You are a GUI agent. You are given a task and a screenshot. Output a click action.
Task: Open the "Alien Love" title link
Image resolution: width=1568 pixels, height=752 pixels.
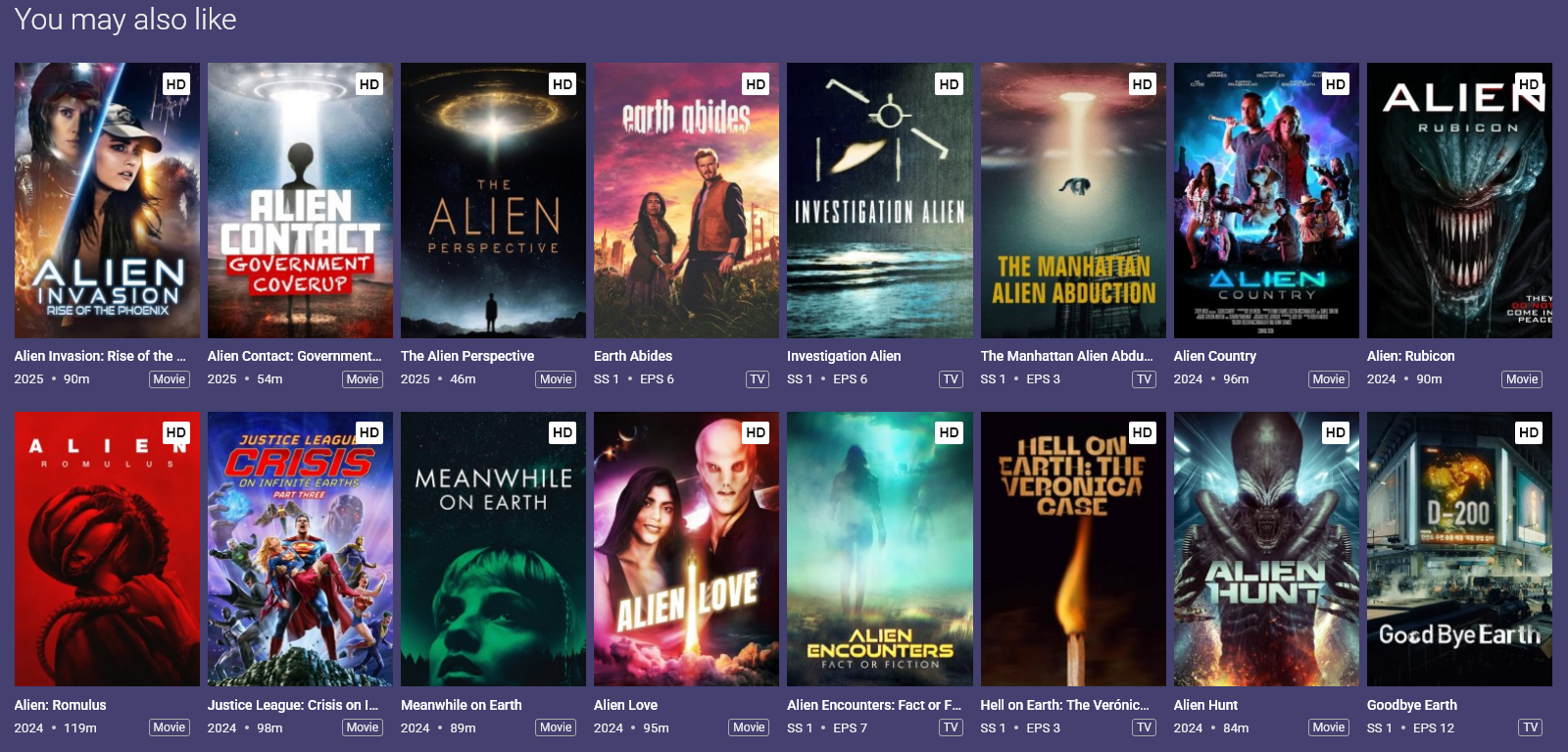pos(625,705)
